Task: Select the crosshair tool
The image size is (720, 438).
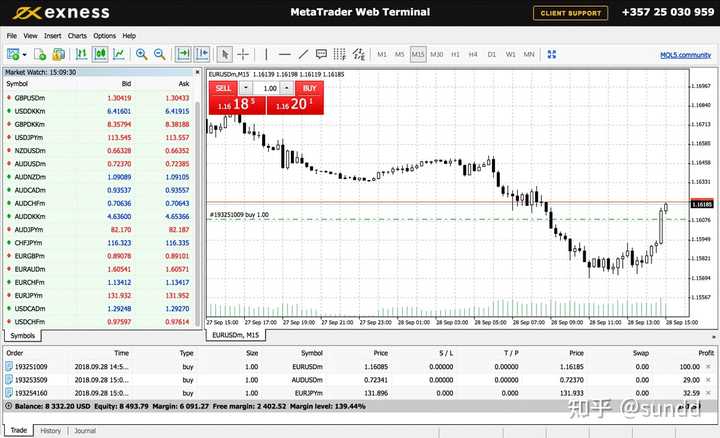Action: pyautogui.click(x=244, y=54)
